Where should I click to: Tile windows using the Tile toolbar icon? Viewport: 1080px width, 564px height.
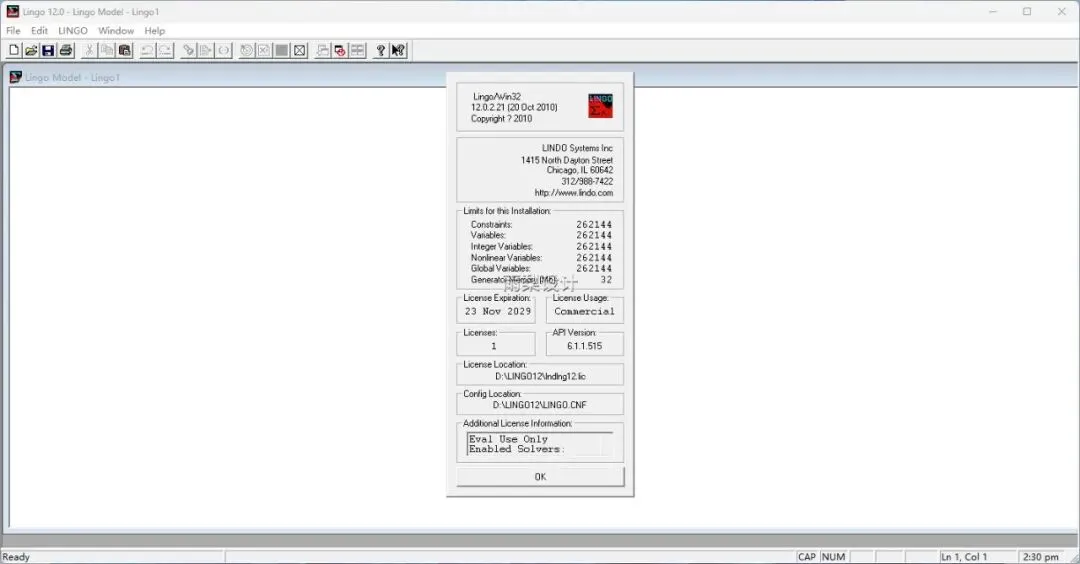tap(358, 50)
